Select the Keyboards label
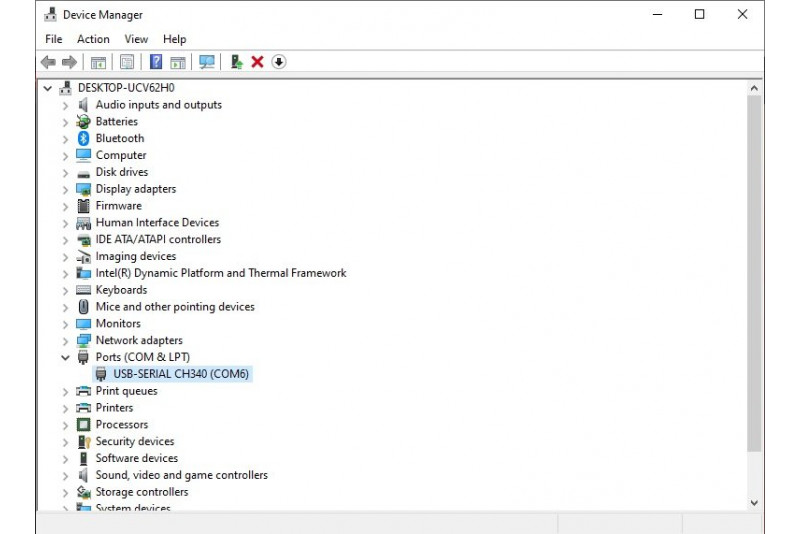Screen dimensions: 800x534 121,290
